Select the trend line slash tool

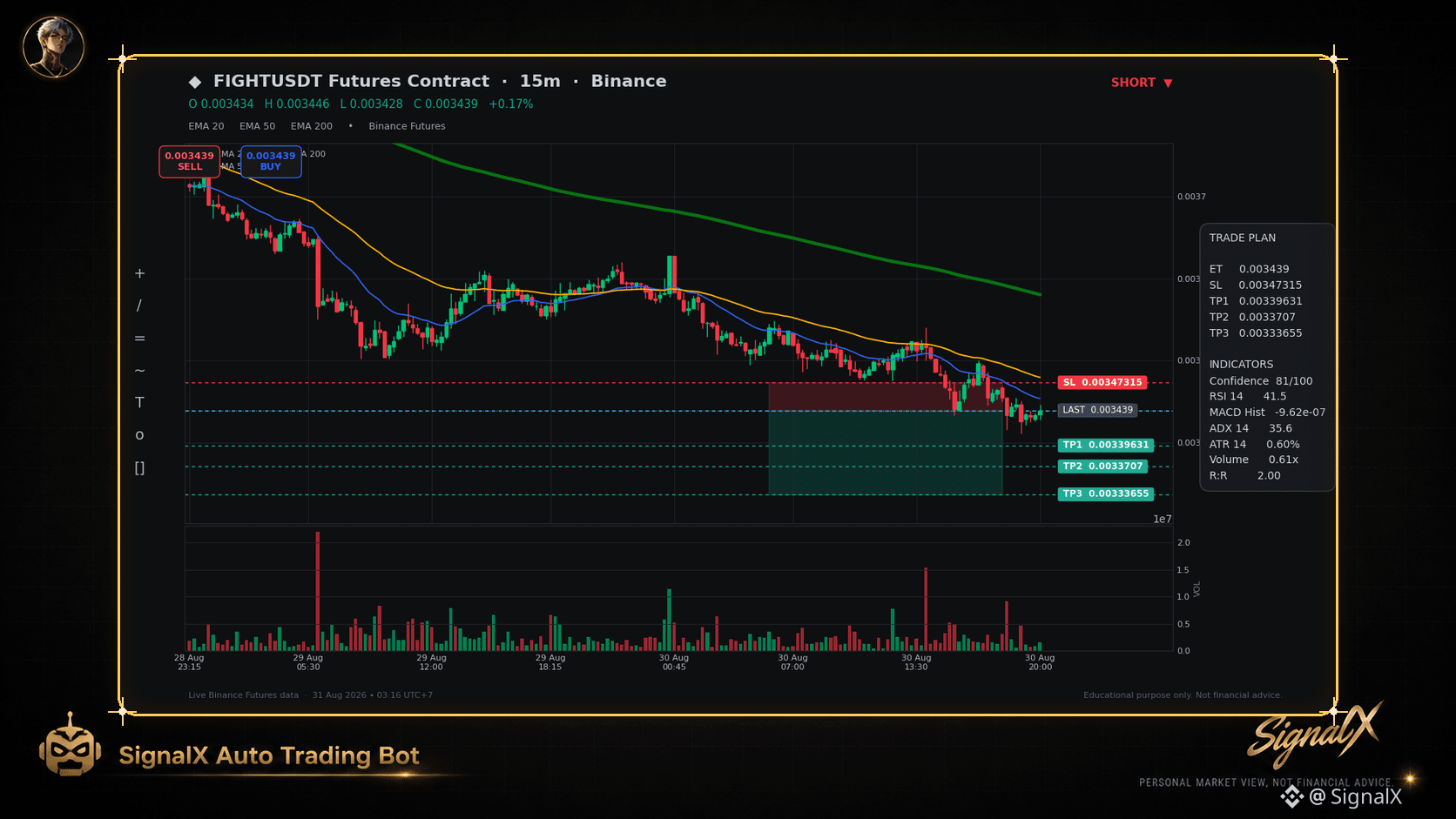(139, 305)
